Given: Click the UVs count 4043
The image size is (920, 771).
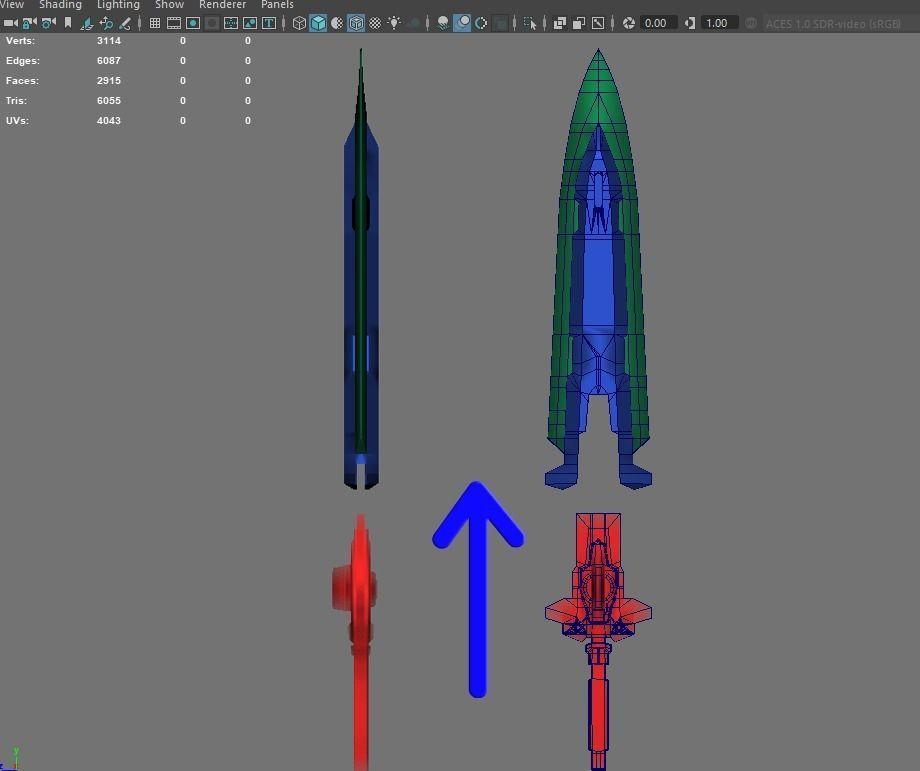Looking at the screenshot, I should pyautogui.click(x=109, y=120).
